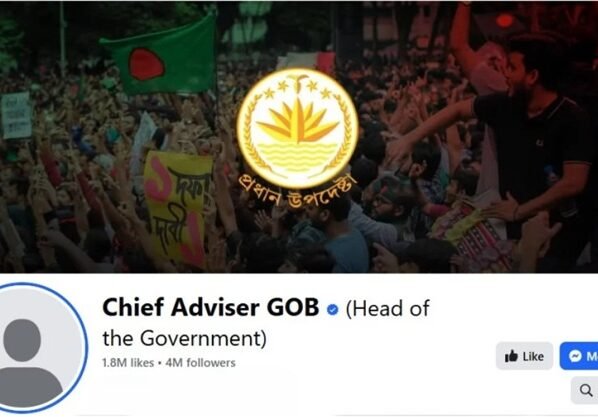
Task: Open the 1.8M likes link
Action: point(128,362)
